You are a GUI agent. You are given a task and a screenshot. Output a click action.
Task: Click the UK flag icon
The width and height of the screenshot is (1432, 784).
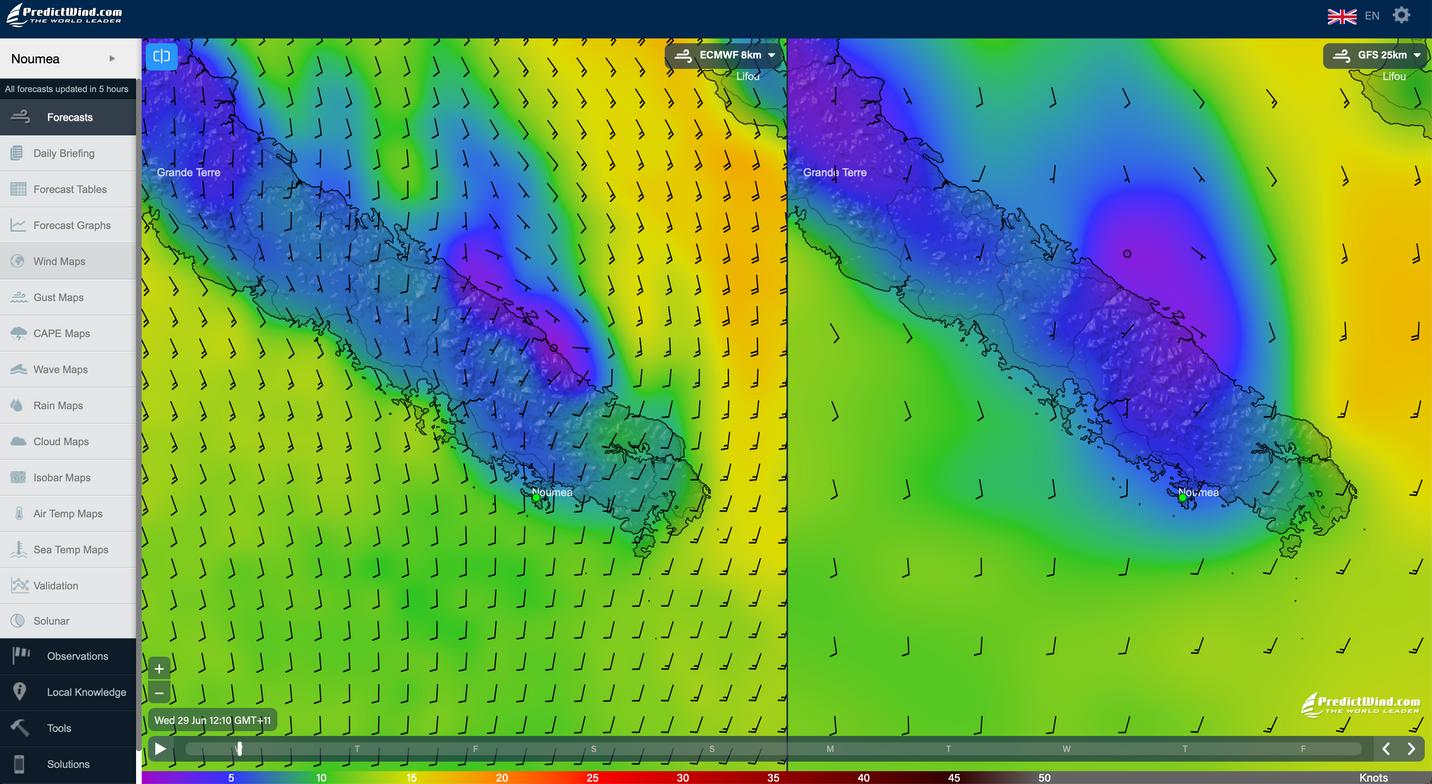coord(1342,16)
